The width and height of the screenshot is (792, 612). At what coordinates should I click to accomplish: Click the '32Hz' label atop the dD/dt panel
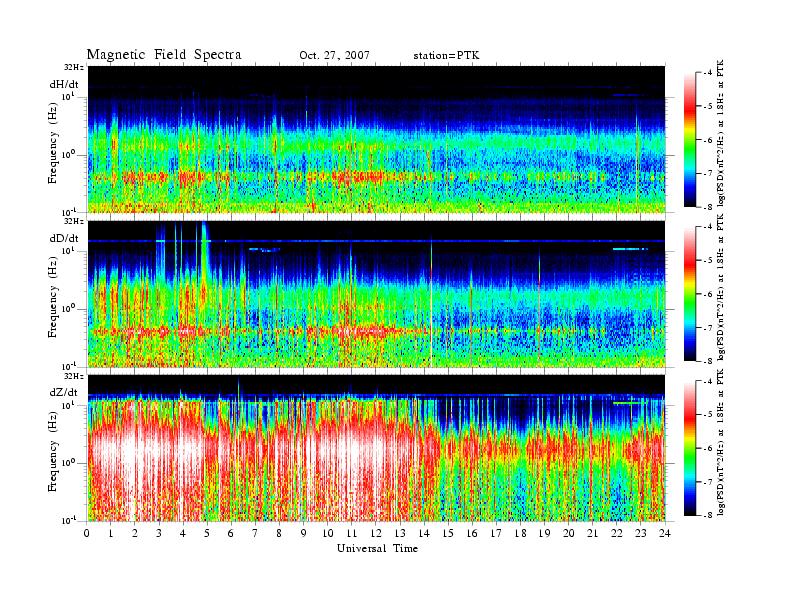(74, 221)
